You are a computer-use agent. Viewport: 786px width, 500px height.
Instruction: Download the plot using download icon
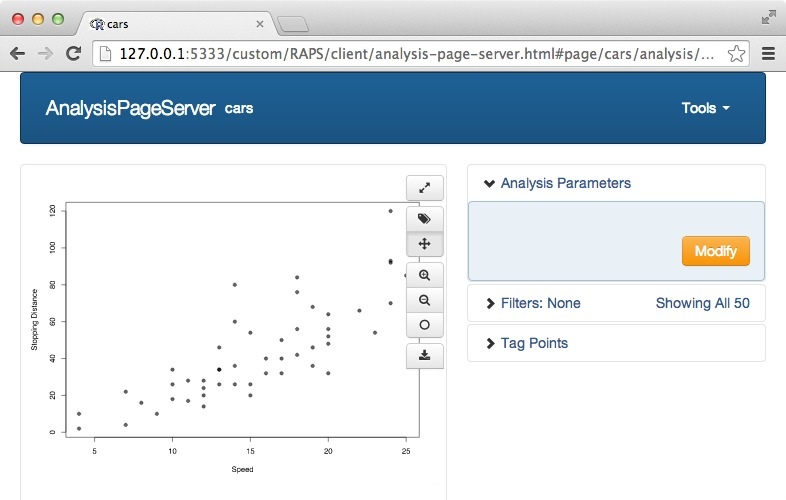pyautogui.click(x=424, y=355)
